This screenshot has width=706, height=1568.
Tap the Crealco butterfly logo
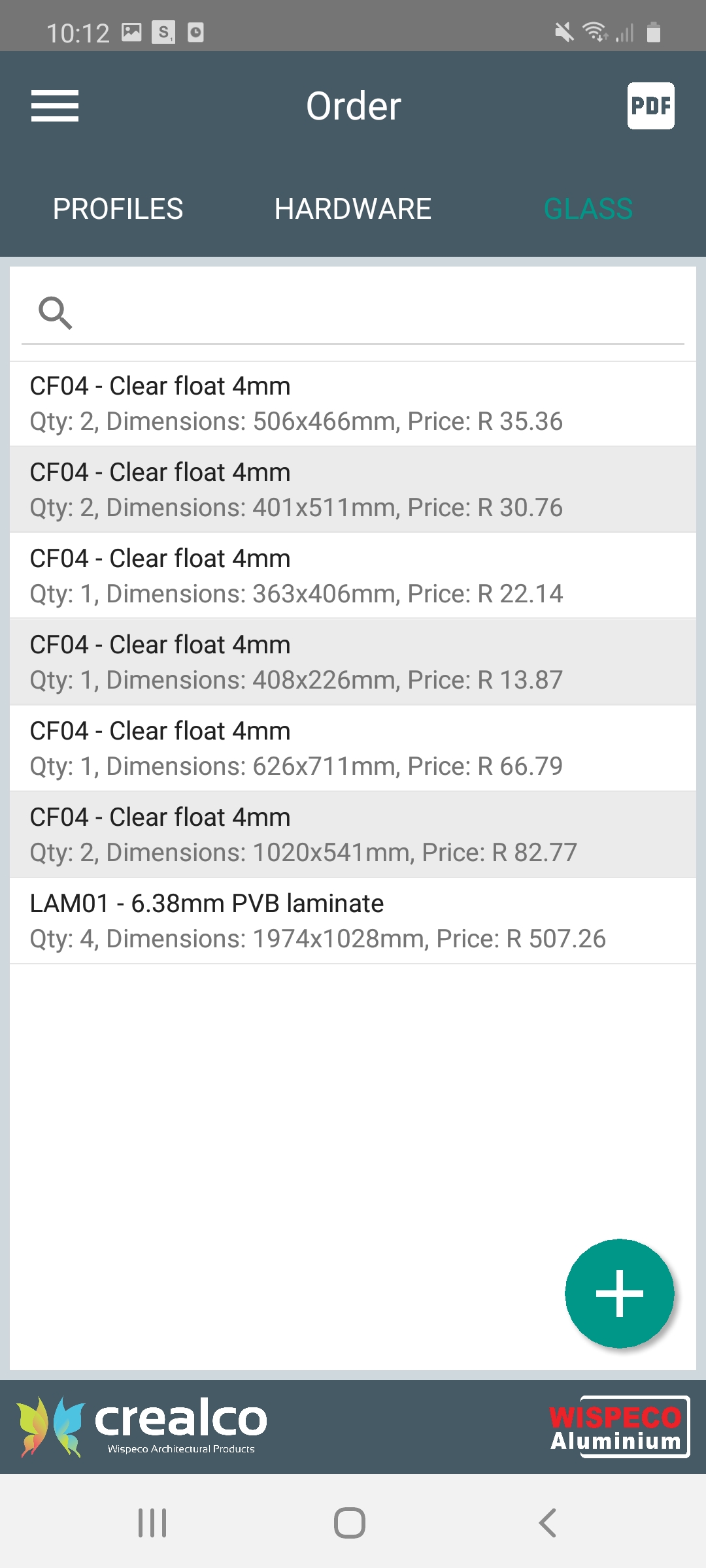coord(51,1427)
